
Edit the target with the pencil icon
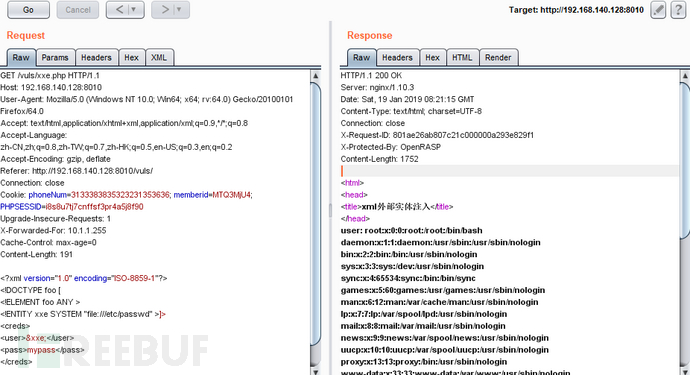658,10
